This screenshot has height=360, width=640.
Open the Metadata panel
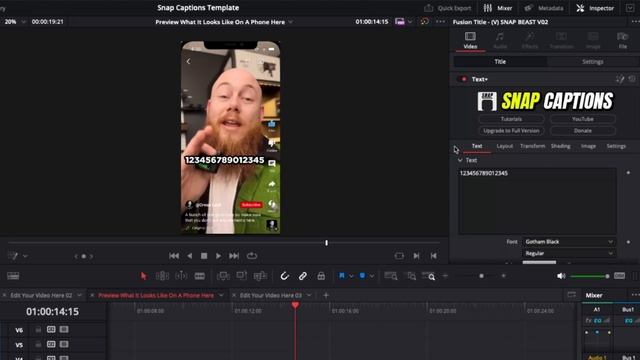coord(544,8)
